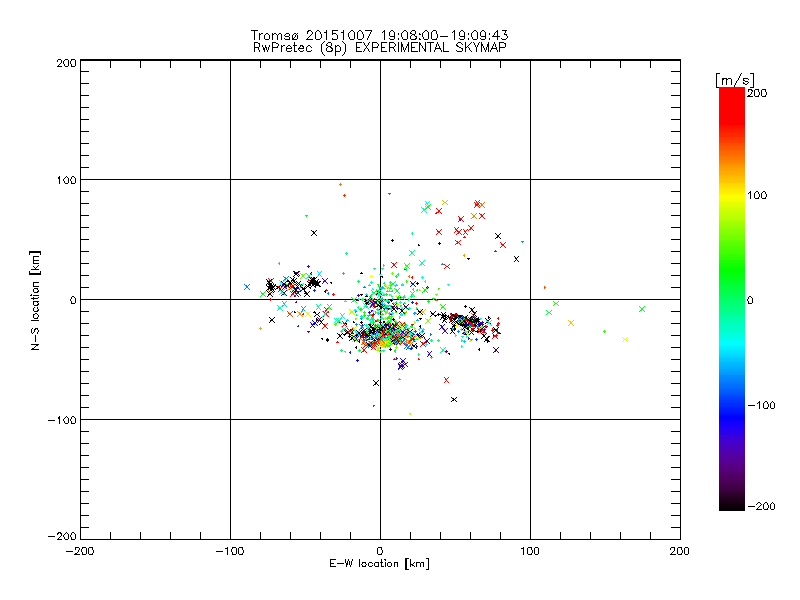Click the yellow cross marker near 165 km east

625,339
